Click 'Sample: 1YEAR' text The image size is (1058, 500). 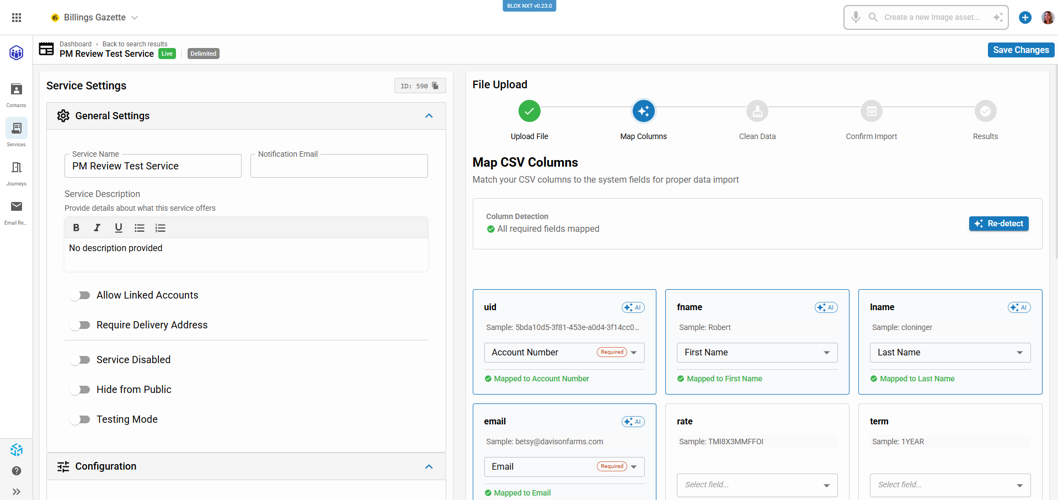pos(897,441)
